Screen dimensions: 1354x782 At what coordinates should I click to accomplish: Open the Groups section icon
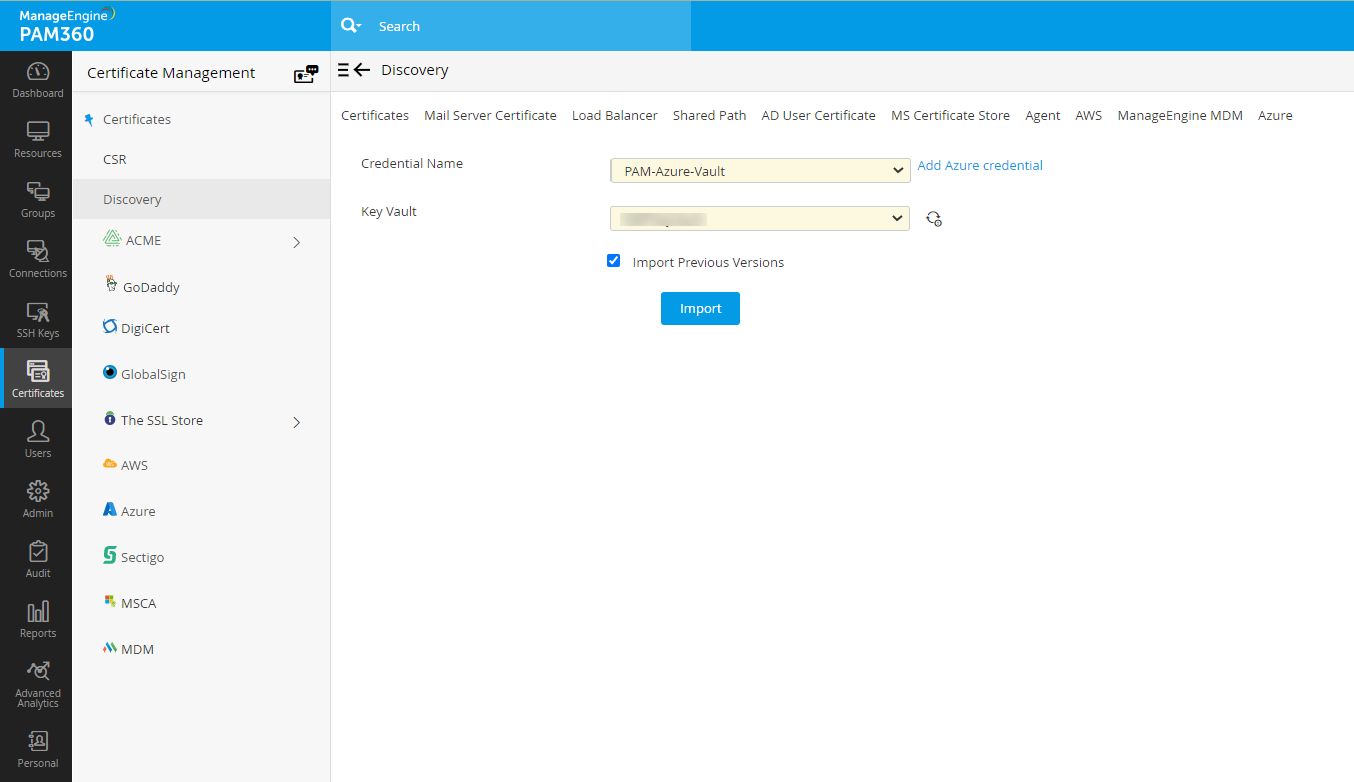37,198
